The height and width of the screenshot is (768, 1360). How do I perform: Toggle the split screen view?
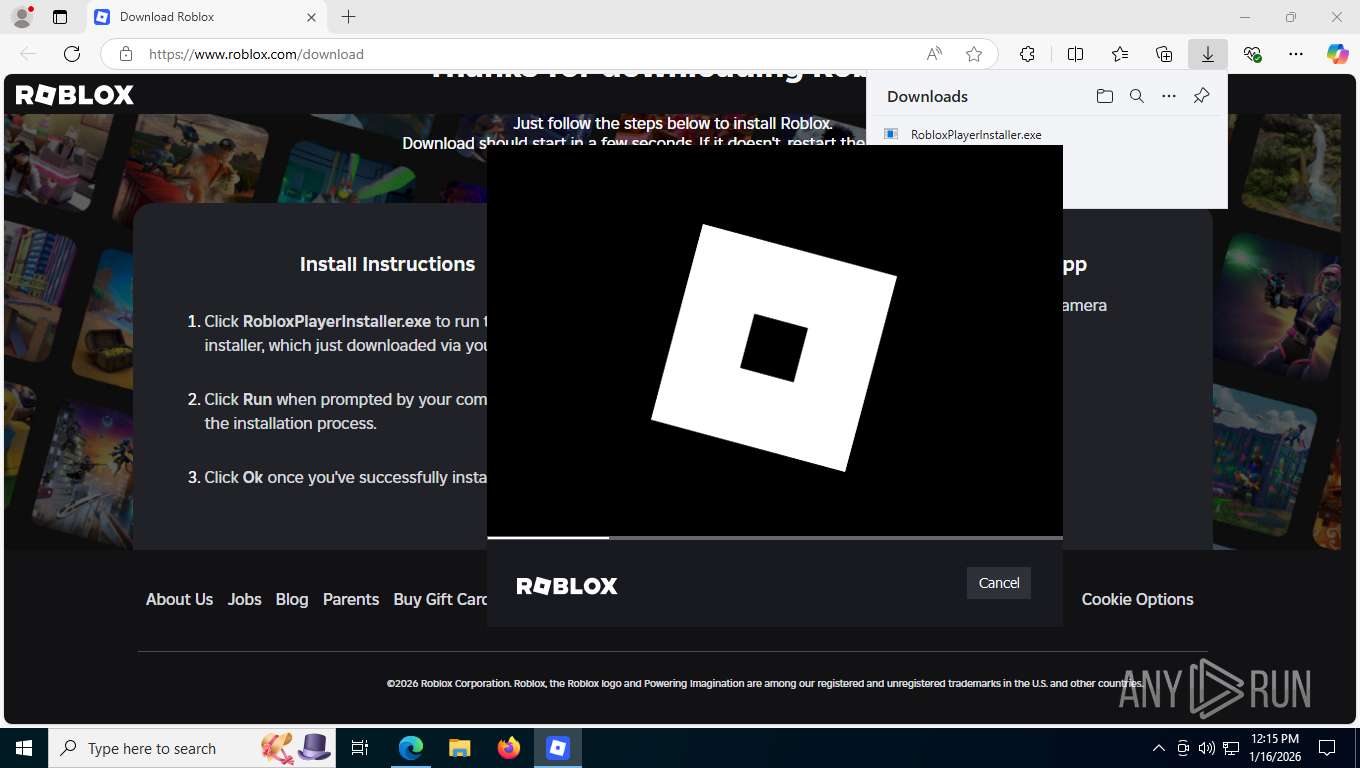1075,54
